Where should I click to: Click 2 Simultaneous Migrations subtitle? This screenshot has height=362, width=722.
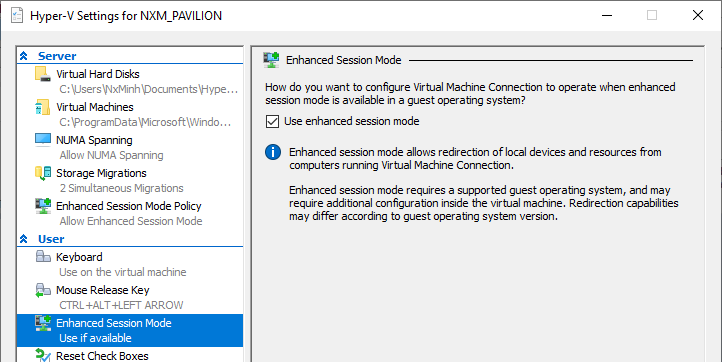(x=122, y=188)
